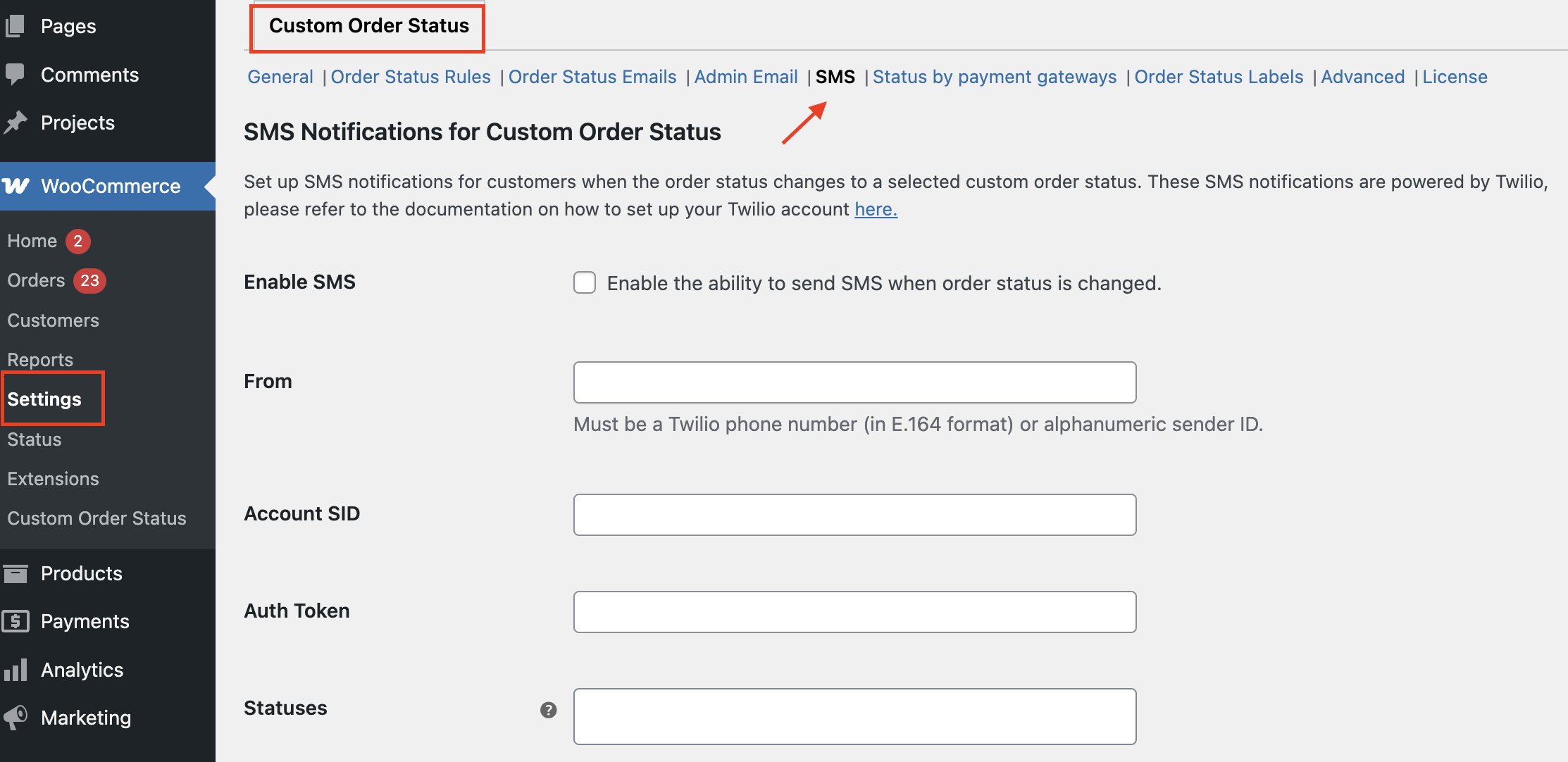Click the 'Enable SMS' setting label
1568x762 pixels.
point(299,282)
